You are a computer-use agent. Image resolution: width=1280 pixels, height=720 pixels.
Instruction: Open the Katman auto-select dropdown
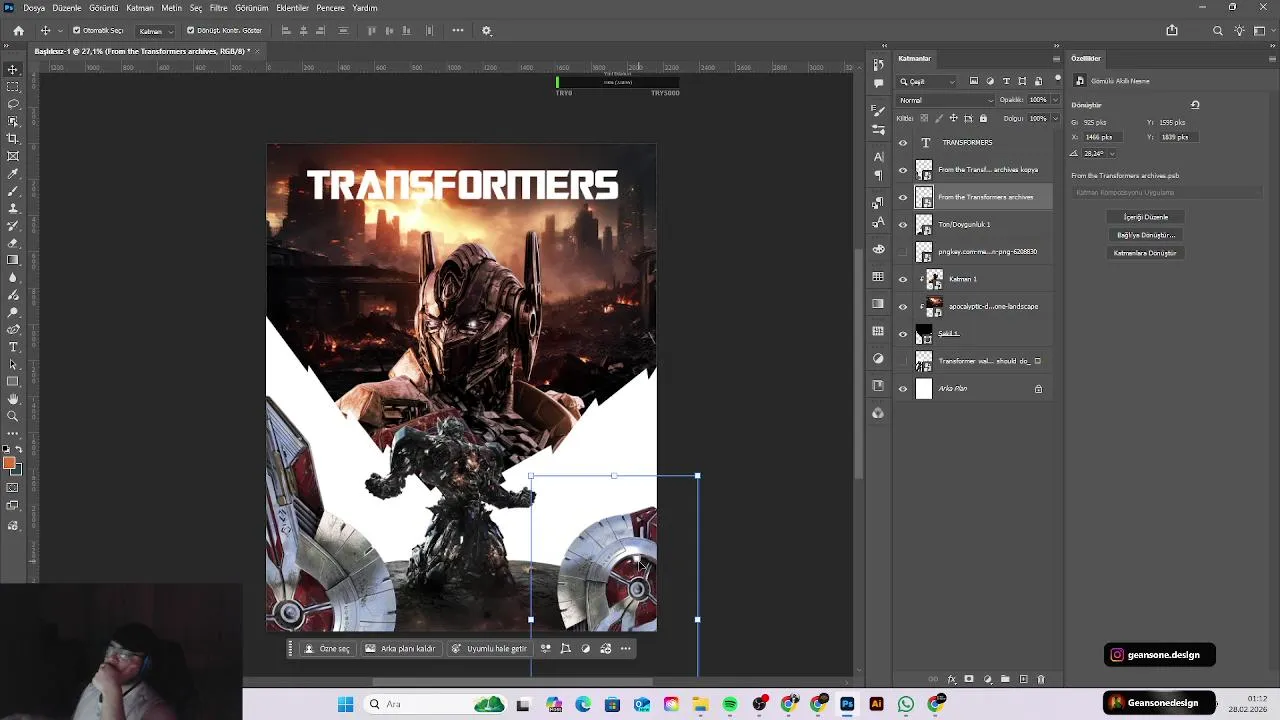point(155,31)
